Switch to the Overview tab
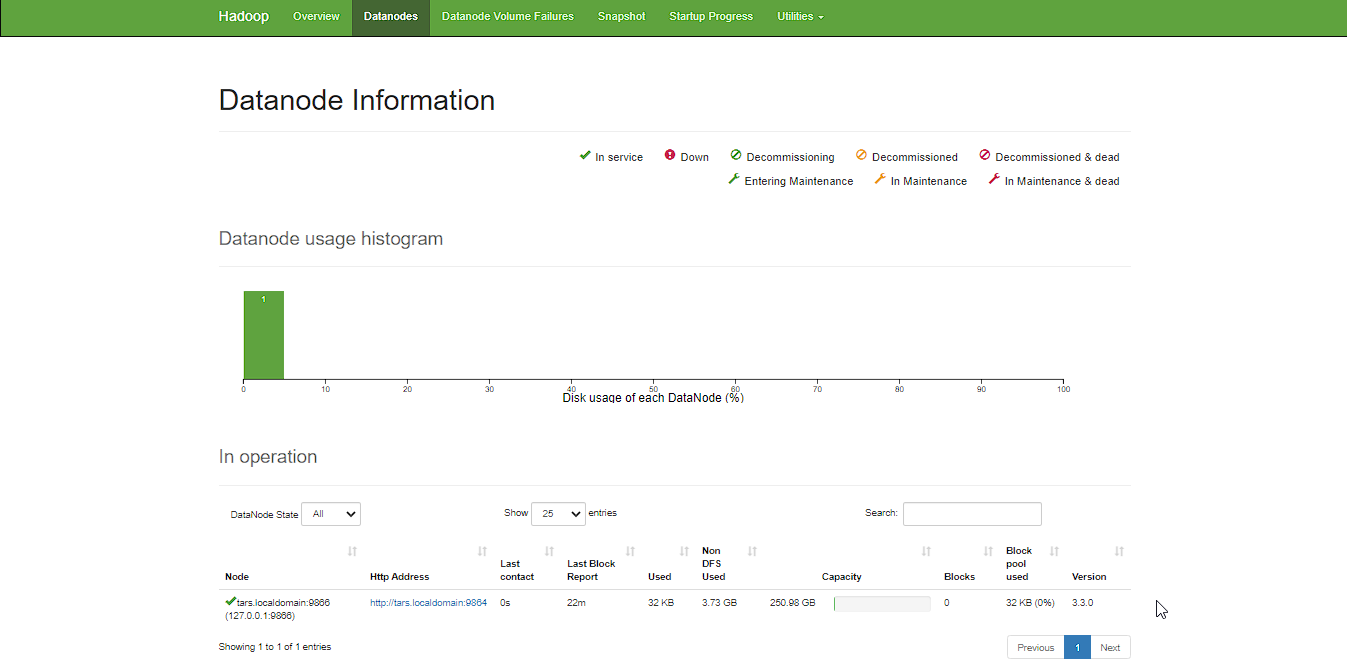This screenshot has height=661, width=1347. (x=316, y=17)
